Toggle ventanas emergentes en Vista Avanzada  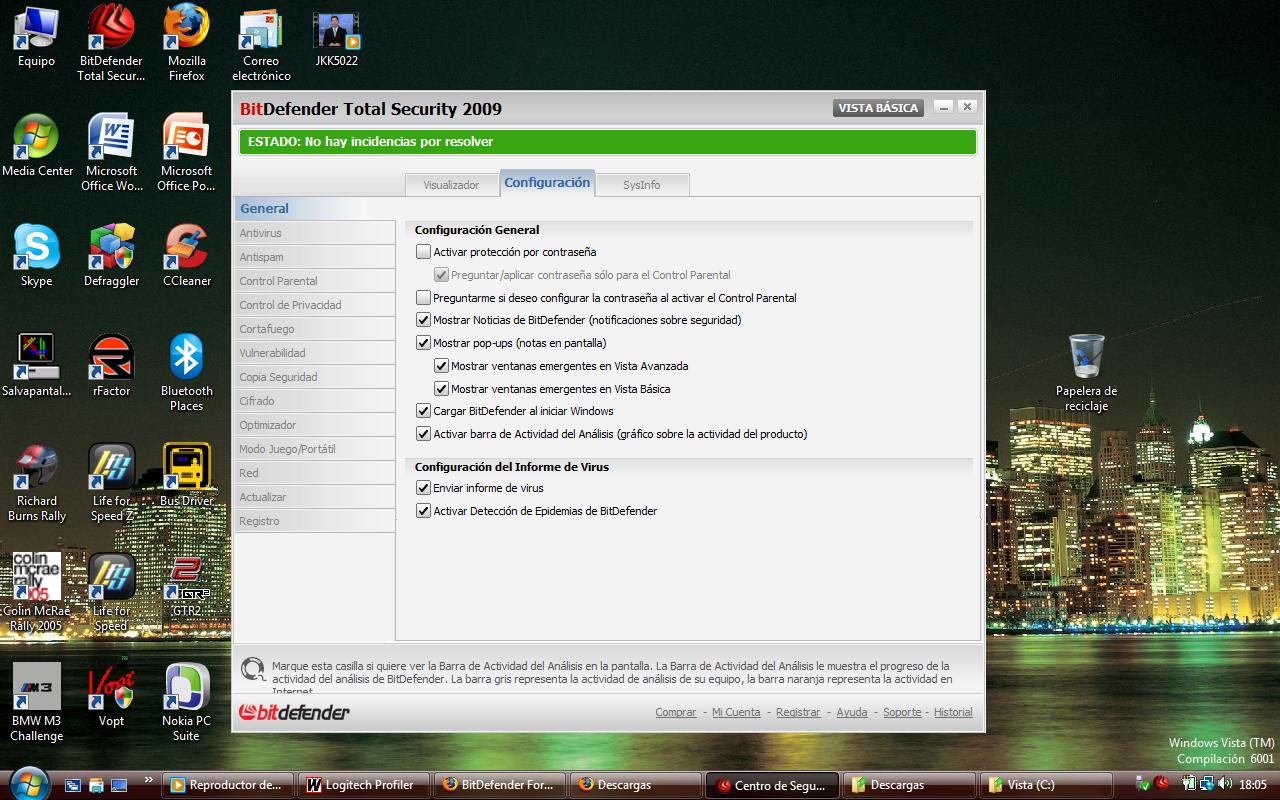[442, 366]
